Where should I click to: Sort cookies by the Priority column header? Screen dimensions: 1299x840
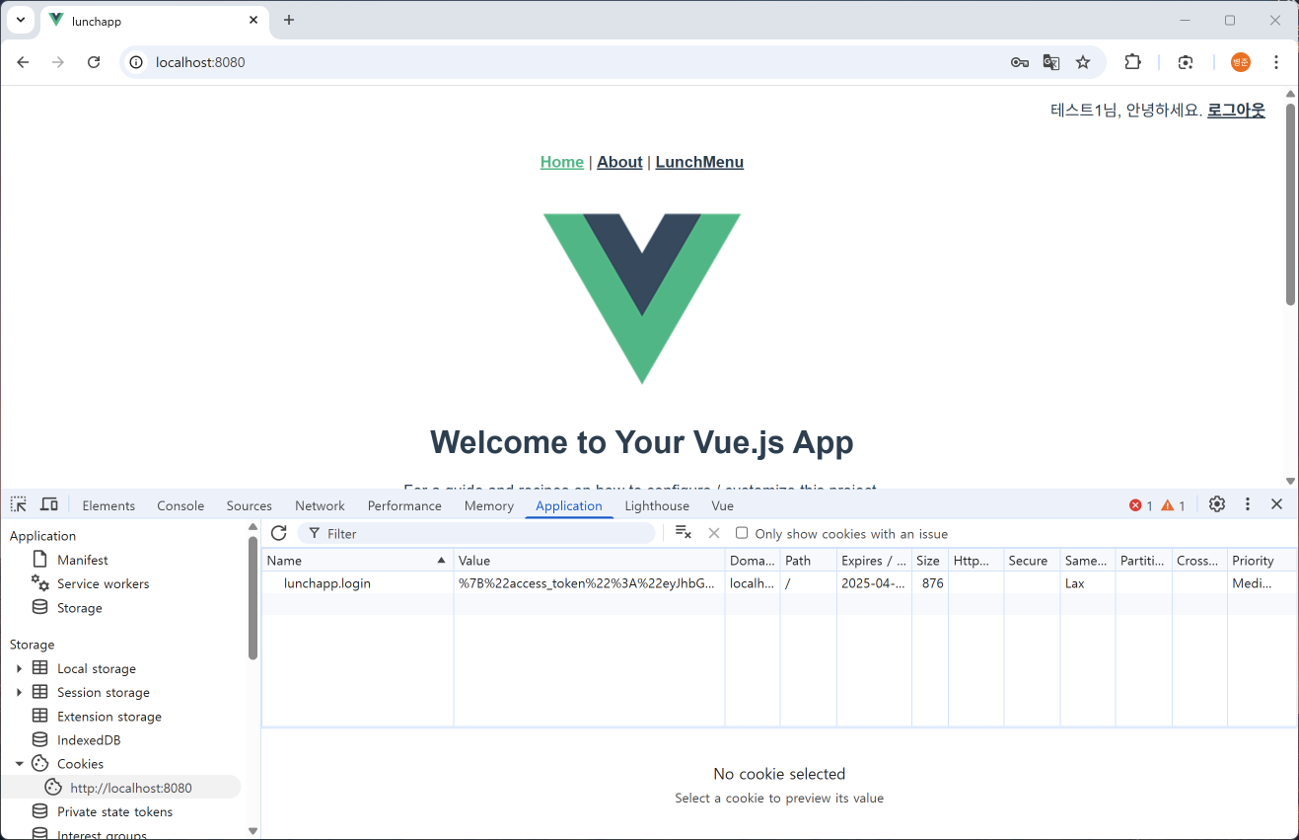tap(1262, 561)
